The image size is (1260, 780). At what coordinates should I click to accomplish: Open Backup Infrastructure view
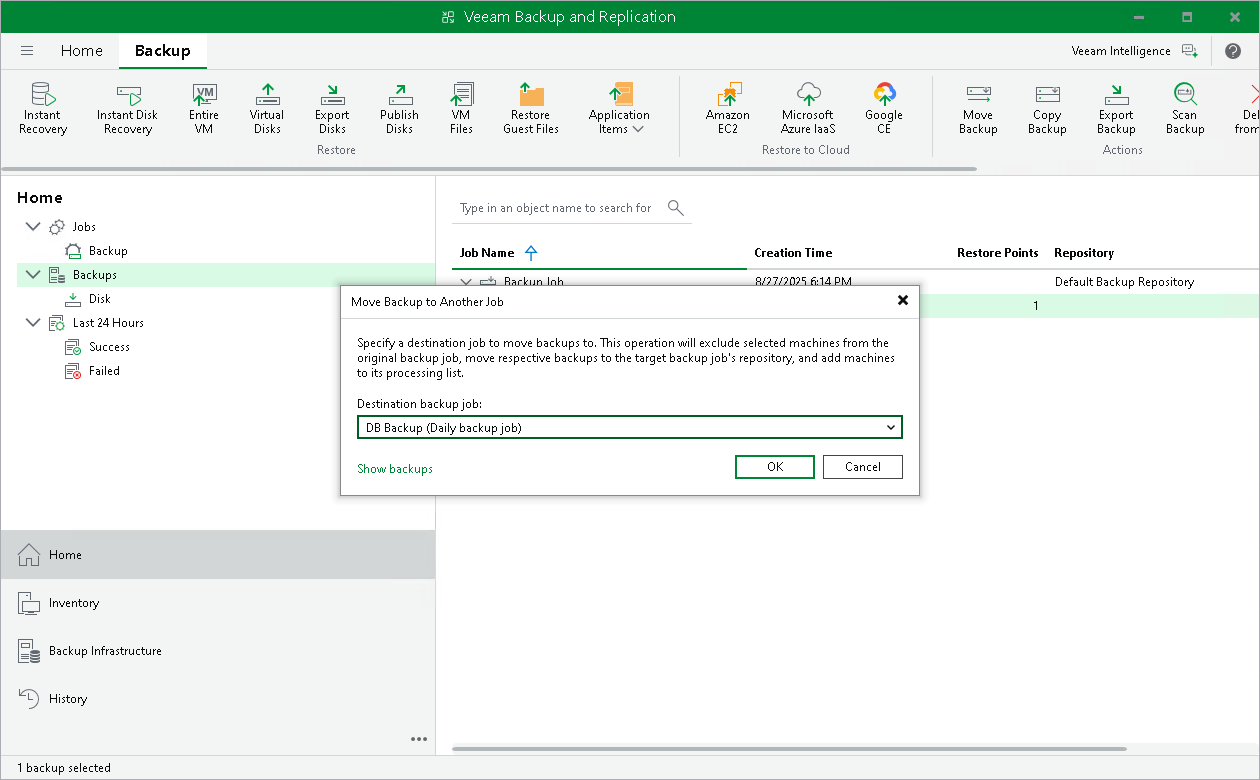(x=218, y=651)
